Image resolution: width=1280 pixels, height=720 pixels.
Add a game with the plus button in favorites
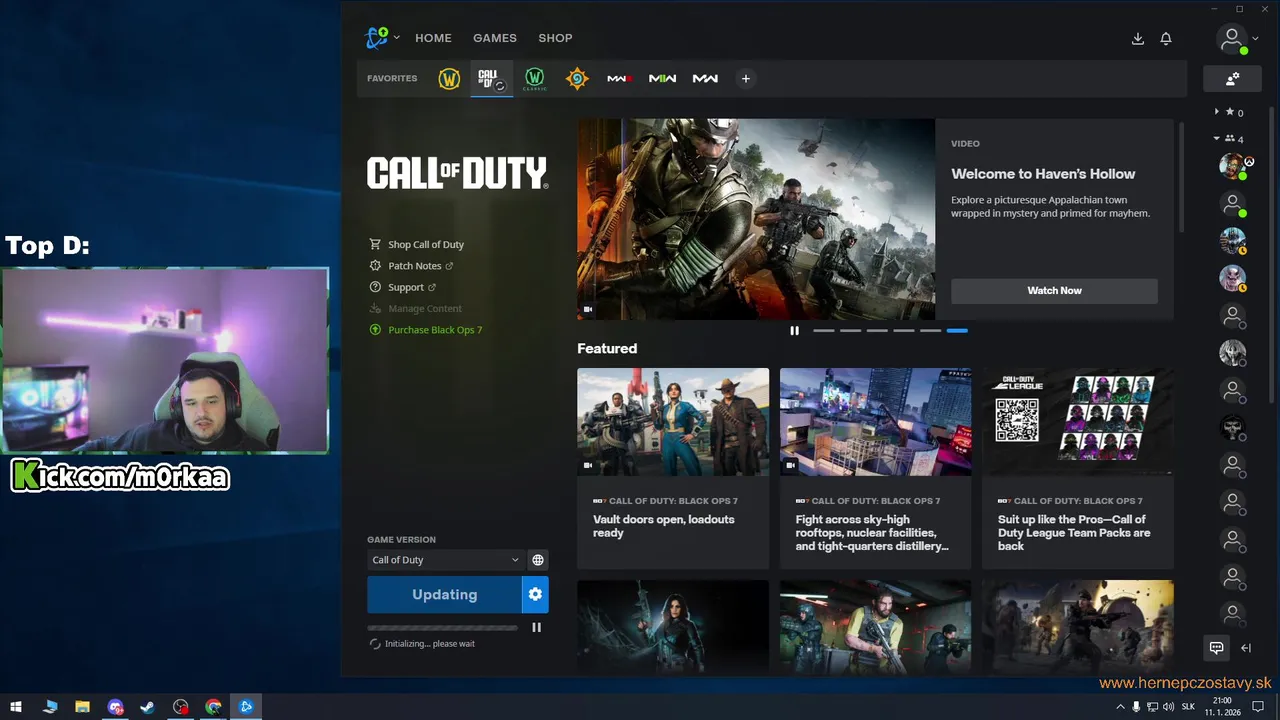point(745,78)
